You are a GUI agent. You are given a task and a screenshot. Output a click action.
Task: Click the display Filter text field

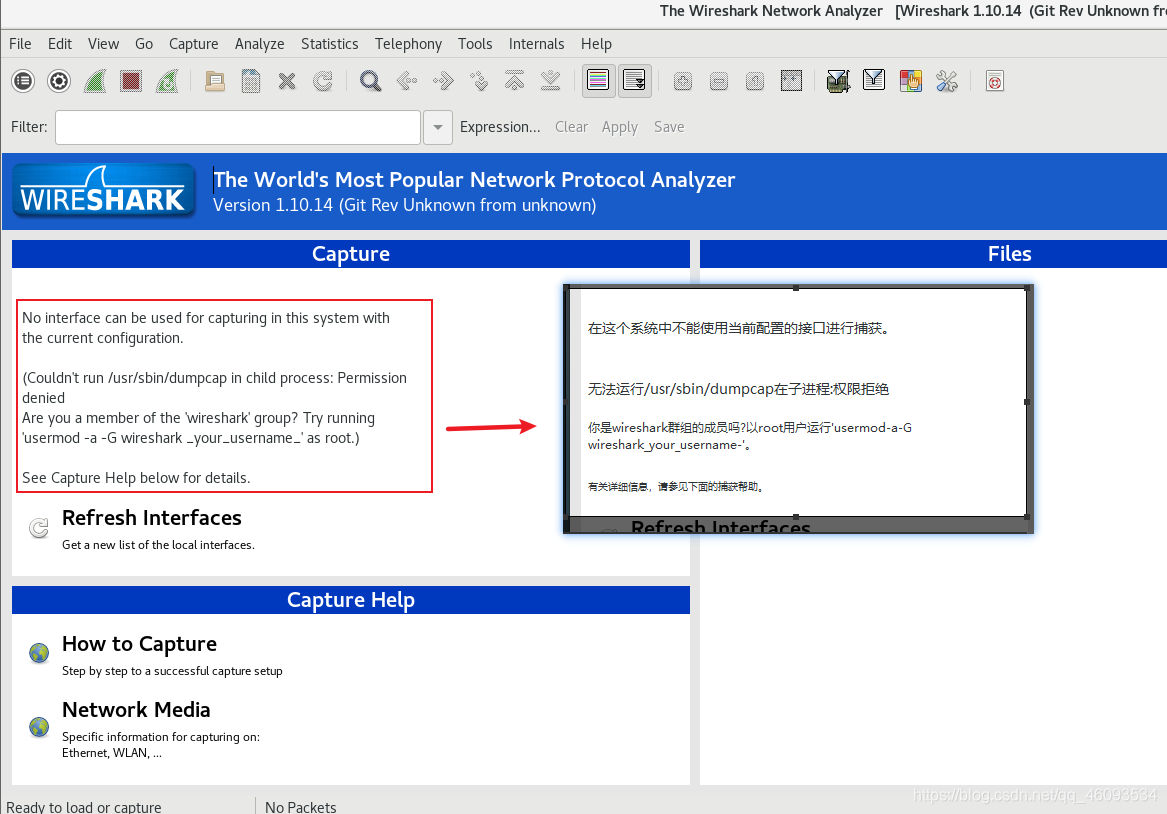click(238, 127)
